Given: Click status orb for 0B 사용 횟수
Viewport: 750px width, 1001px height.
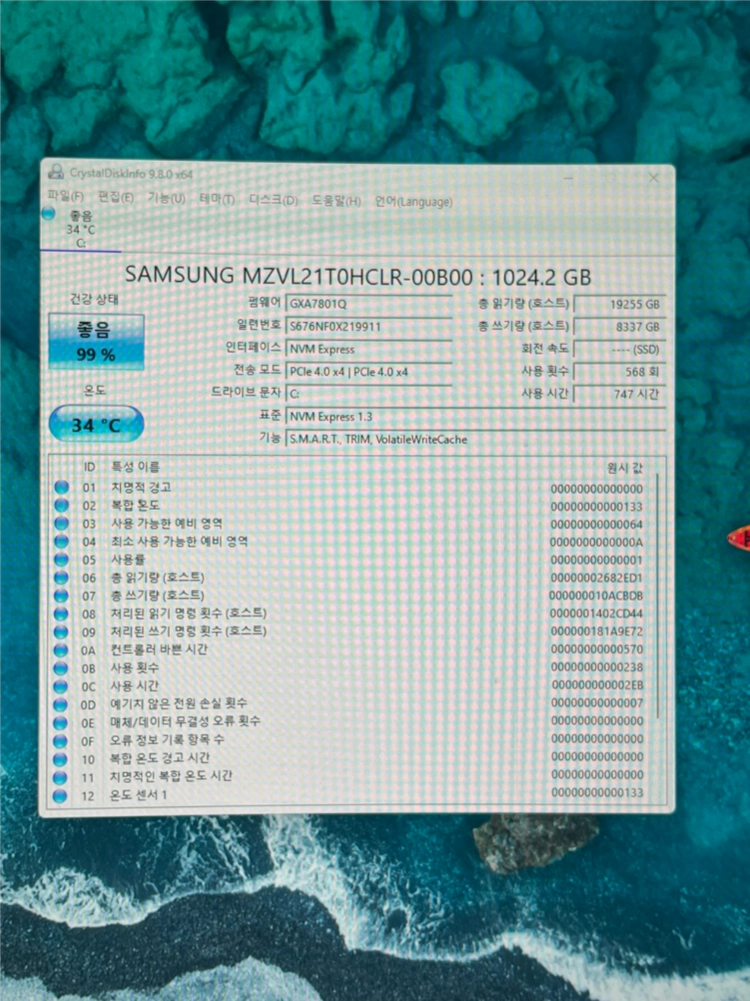Looking at the screenshot, I should click(61, 668).
